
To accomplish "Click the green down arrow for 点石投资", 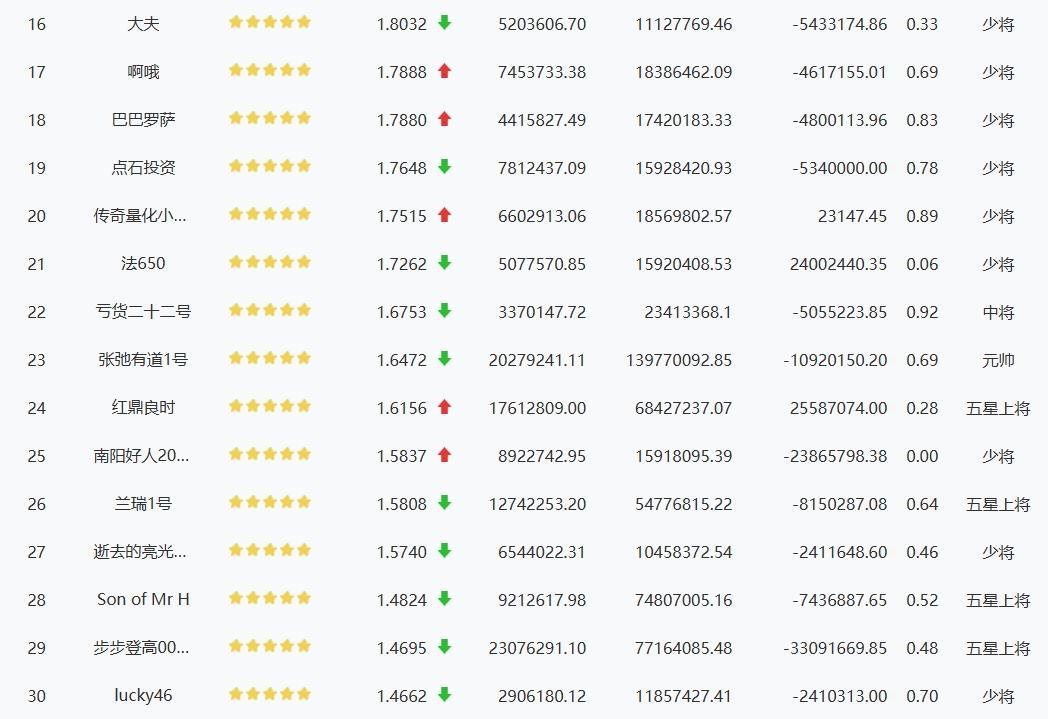I will 444,167.
